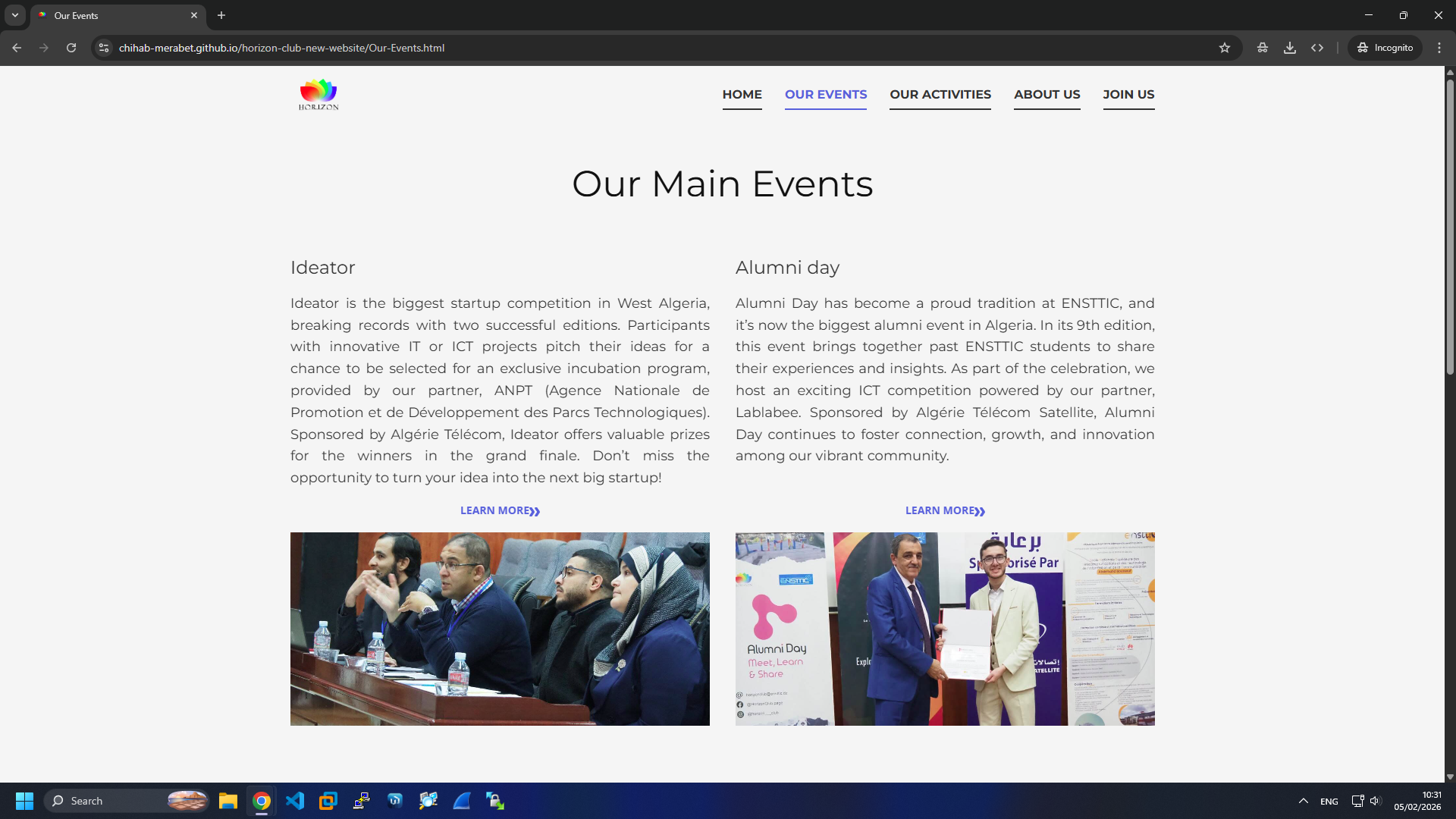This screenshot has width=1456, height=819.
Task: Launch Wireshark from the taskbar
Action: (x=462, y=800)
